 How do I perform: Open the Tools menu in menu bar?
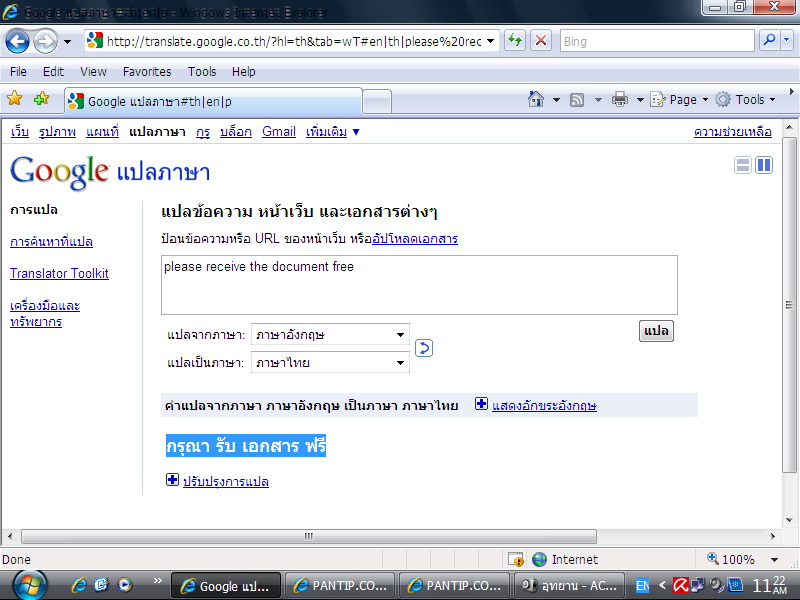pos(202,71)
